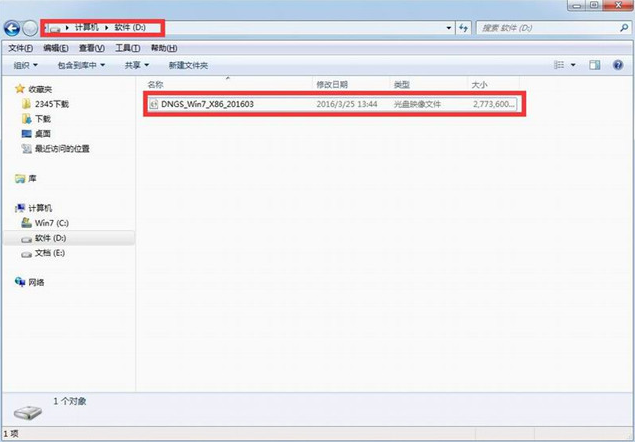Open Help with the question mark icon
The height and width of the screenshot is (445, 635).
618,65
